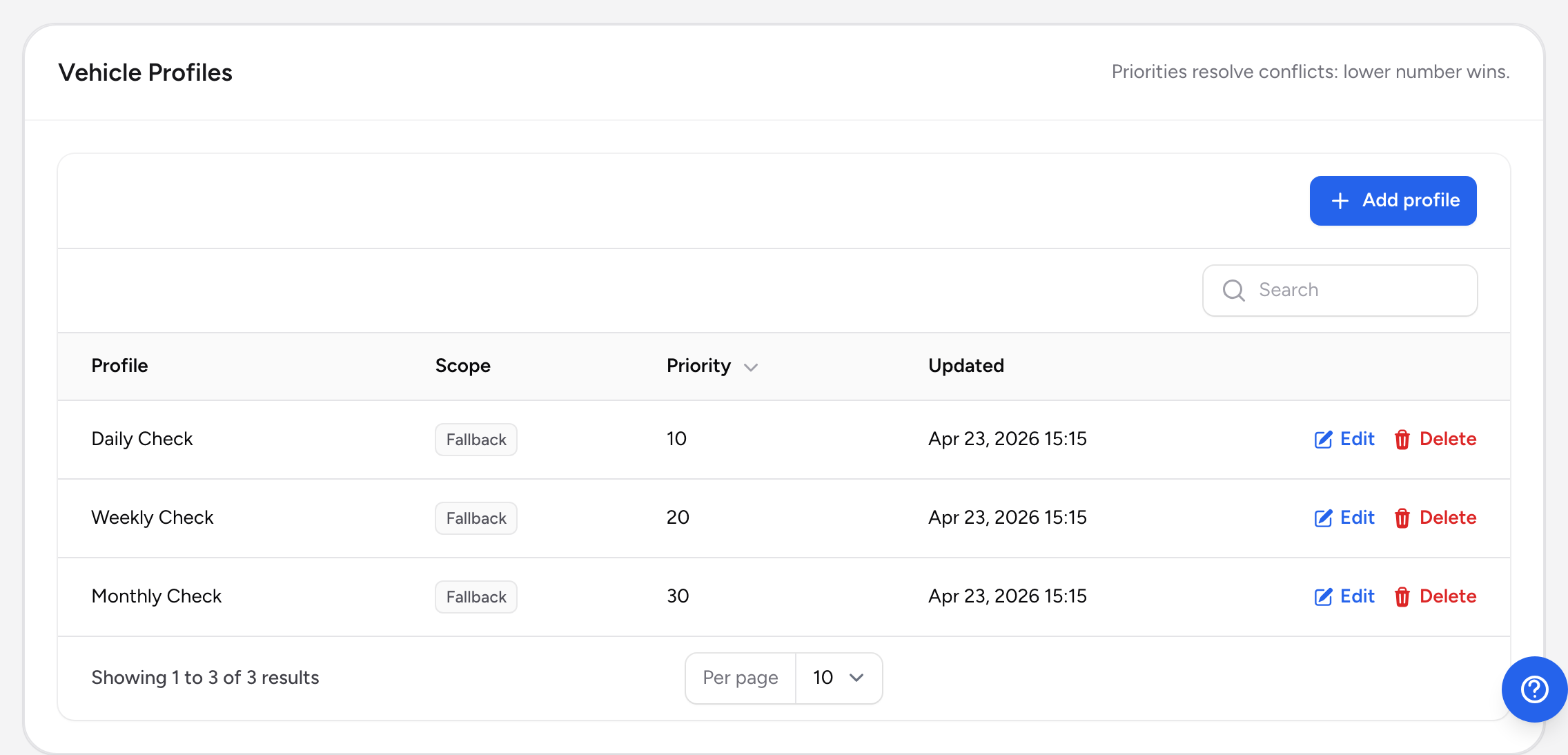Open the Per page dropdown showing 10

839,678
